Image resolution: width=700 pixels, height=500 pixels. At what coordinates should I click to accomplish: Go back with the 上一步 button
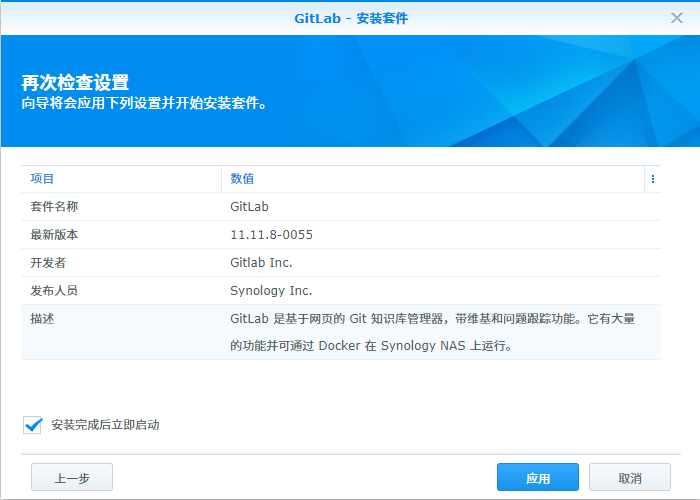72,477
